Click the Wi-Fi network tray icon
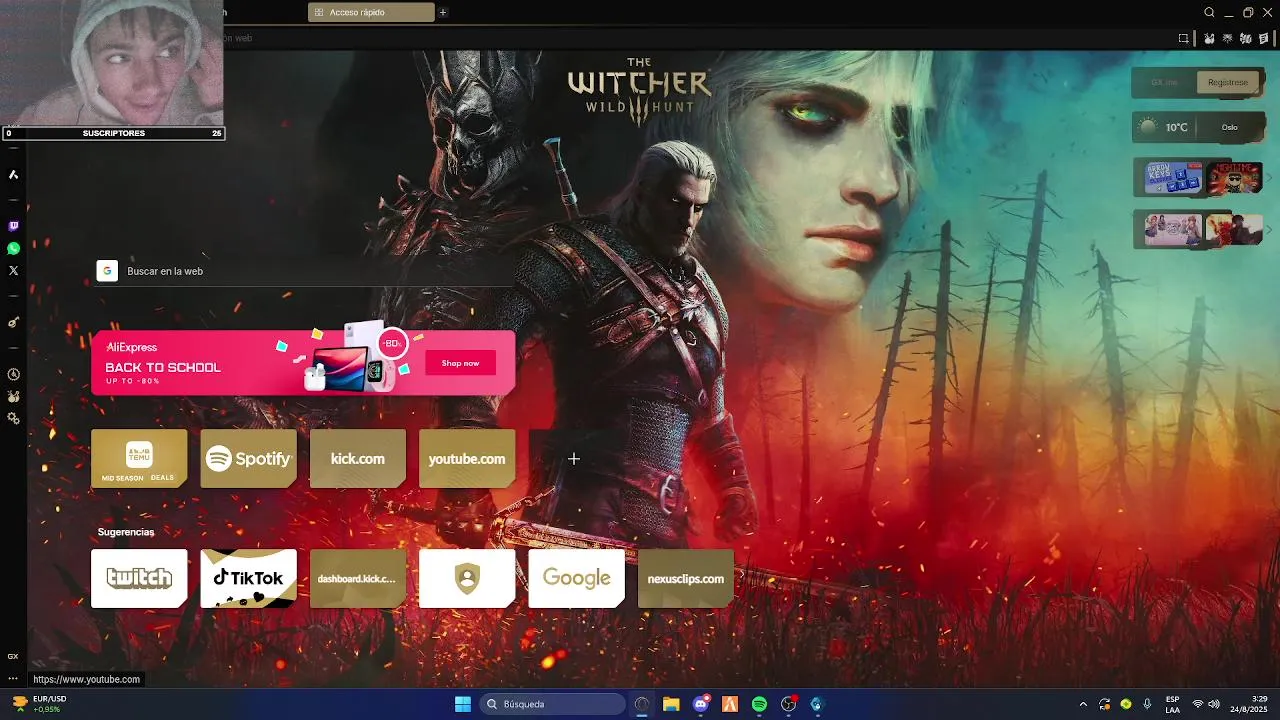 1198,704
